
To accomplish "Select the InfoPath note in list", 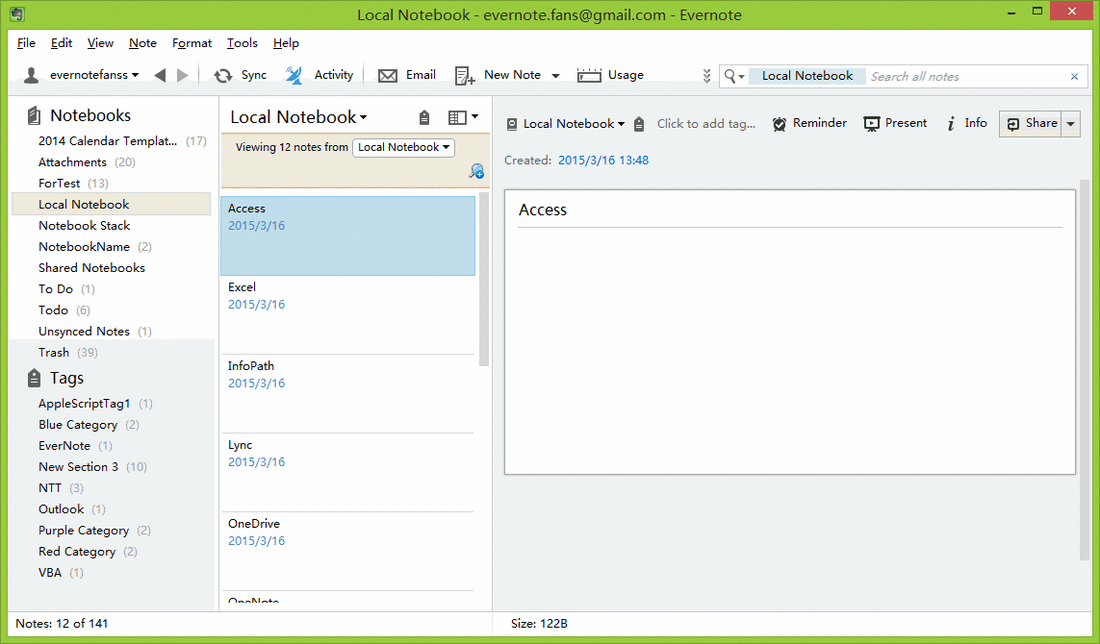I will click(x=348, y=394).
